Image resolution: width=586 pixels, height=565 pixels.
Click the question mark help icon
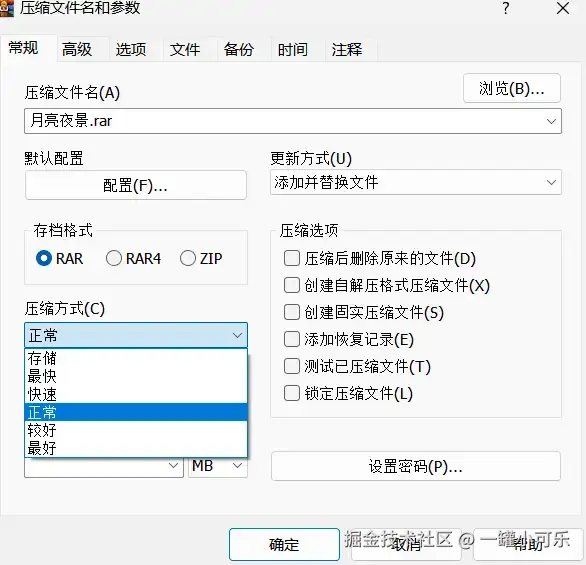[x=506, y=8]
